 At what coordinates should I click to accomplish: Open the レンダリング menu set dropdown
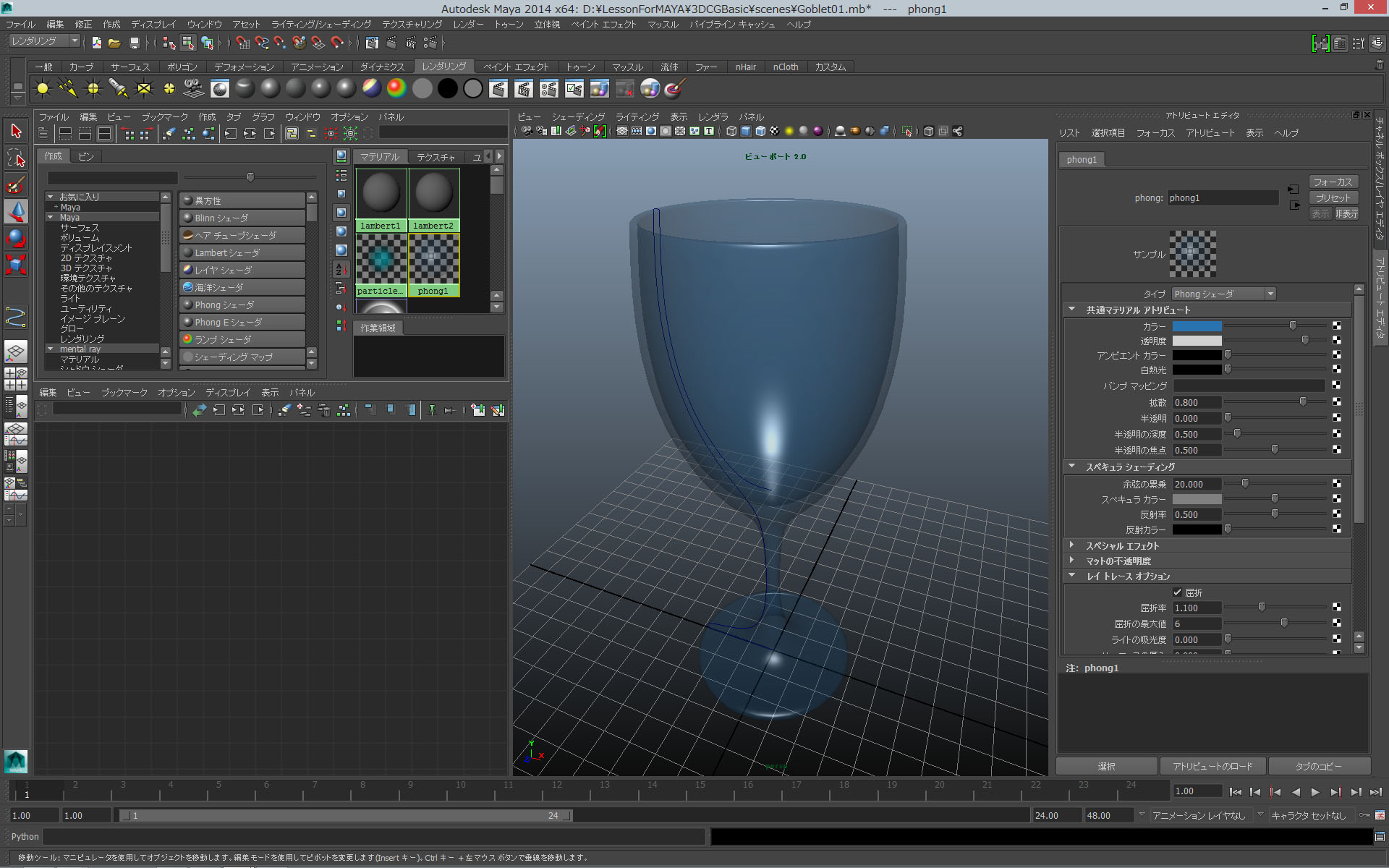[44, 41]
